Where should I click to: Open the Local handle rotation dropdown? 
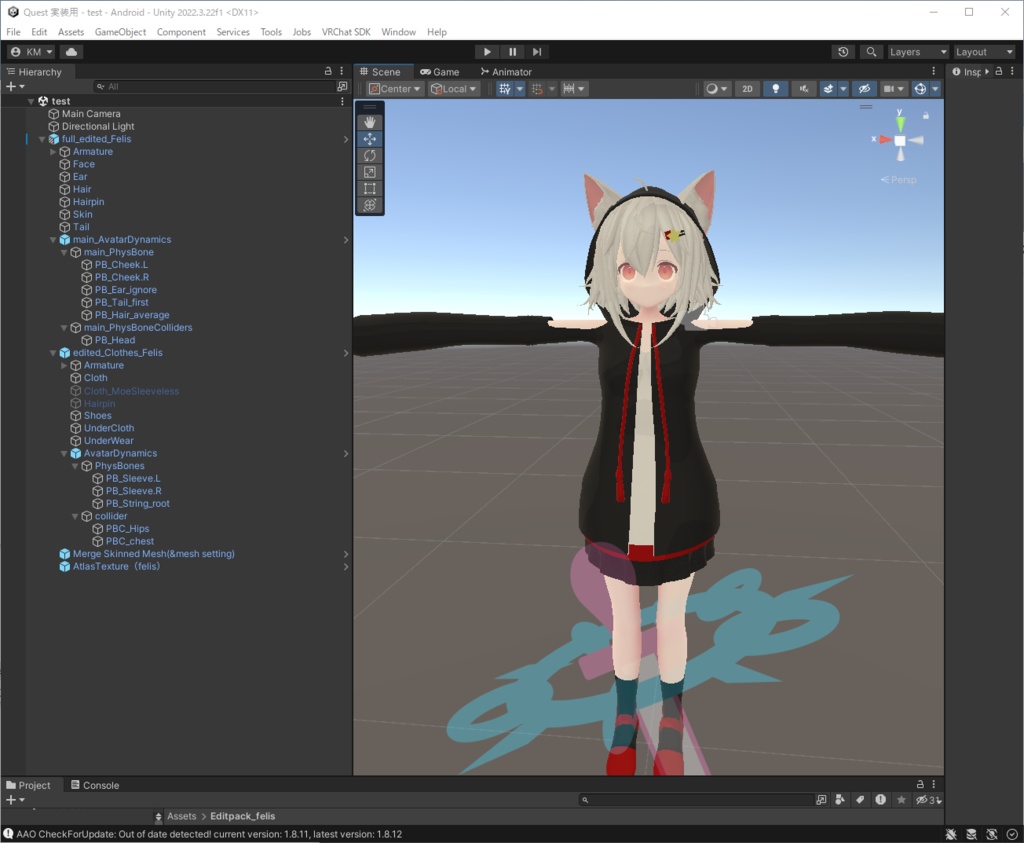point(453,89)
